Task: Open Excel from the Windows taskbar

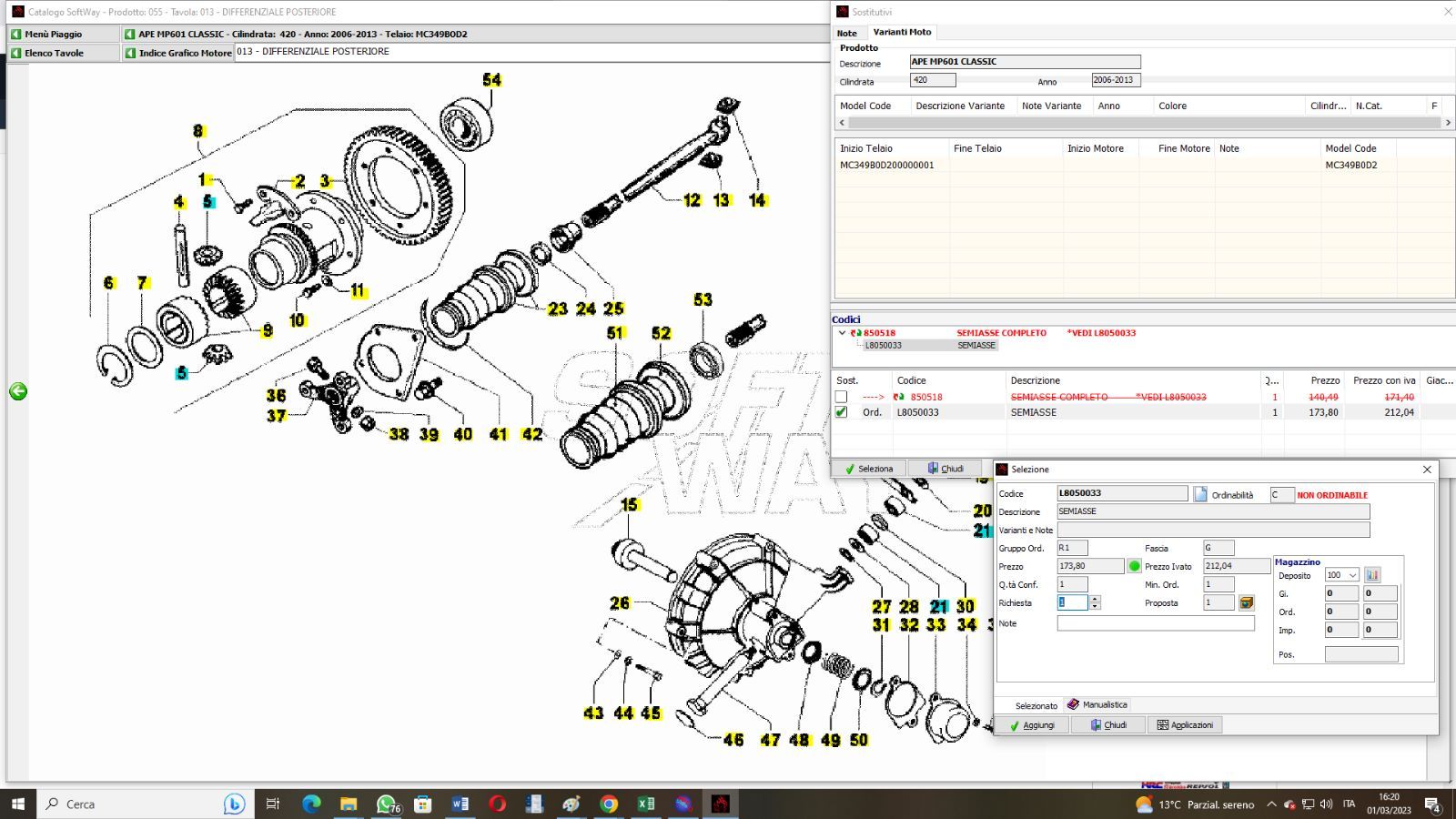Action: 646,804
